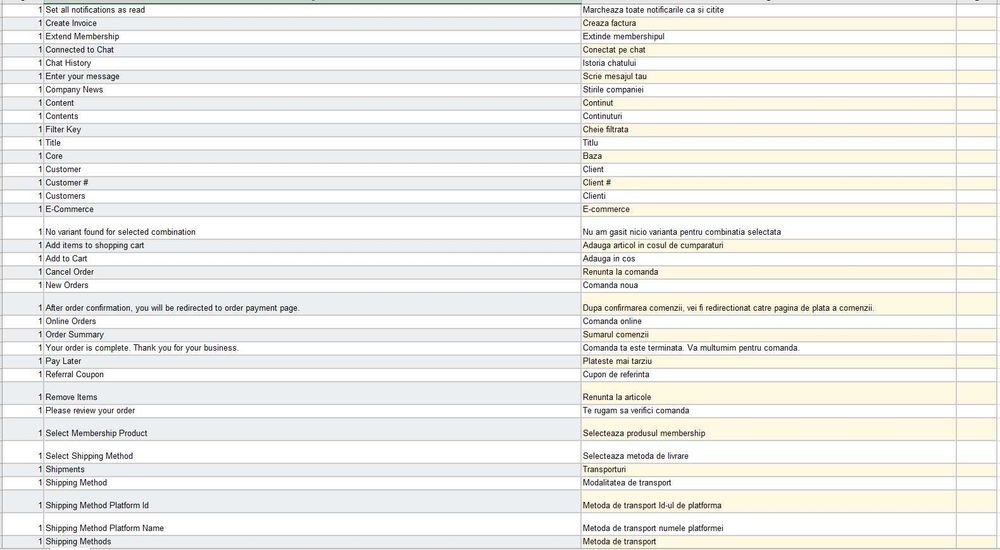This screenshot has width=1000, height=550.
Task: Click the 'Shipments' cell
Action: (x=312, y=470)
